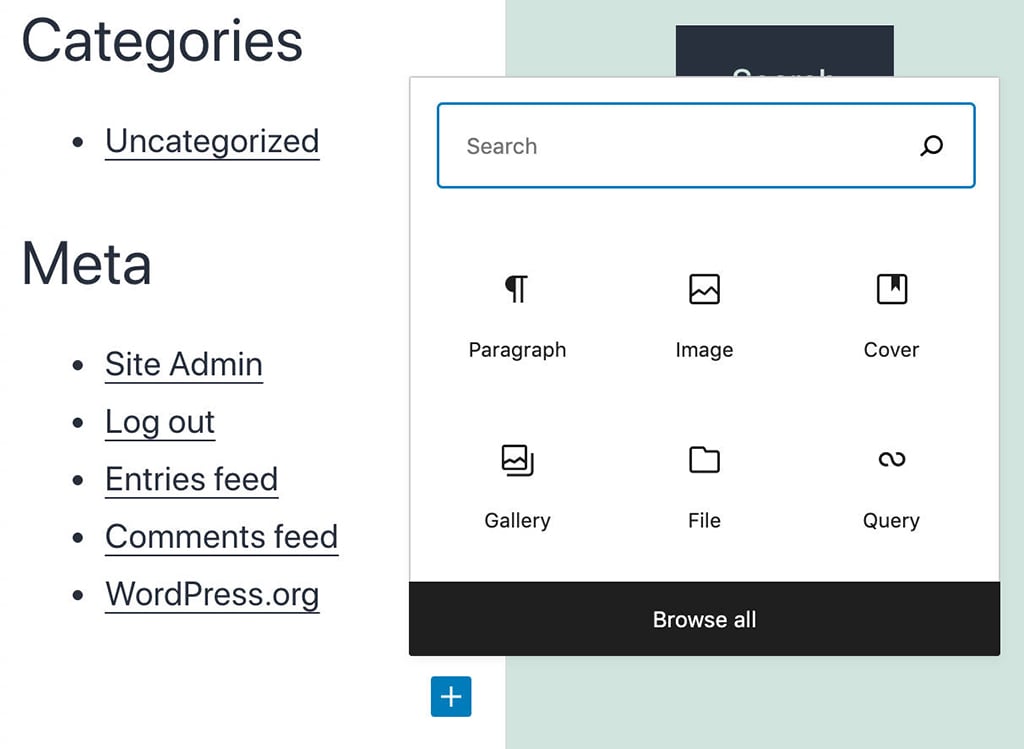The image size is (1024, 749).
Task: Select the Paragraph block icon
Action: [516, 289]
